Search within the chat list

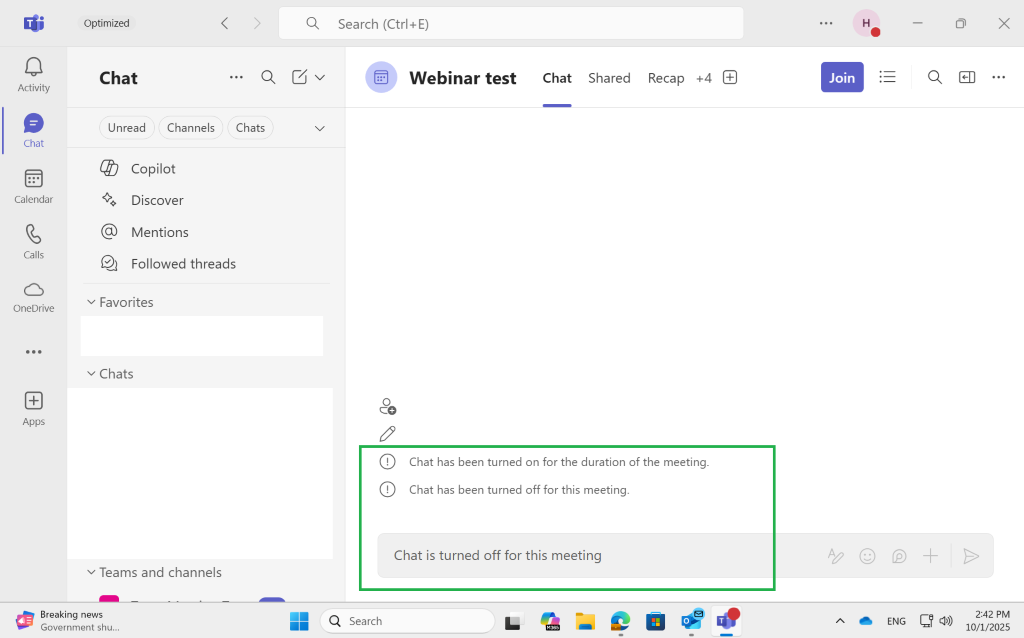[x=268, y=77]
